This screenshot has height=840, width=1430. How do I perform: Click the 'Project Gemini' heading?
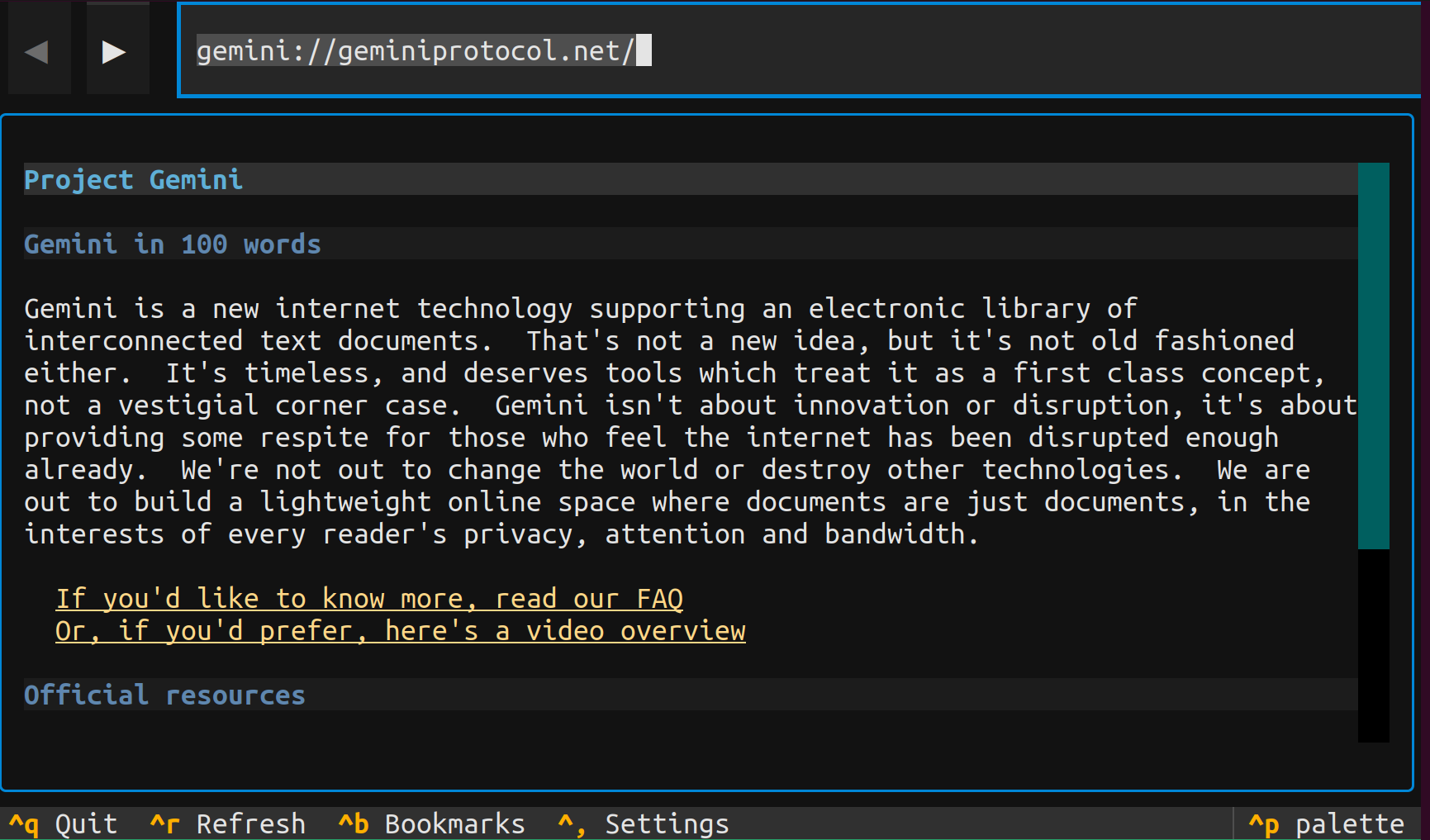(x=133, y=179)
